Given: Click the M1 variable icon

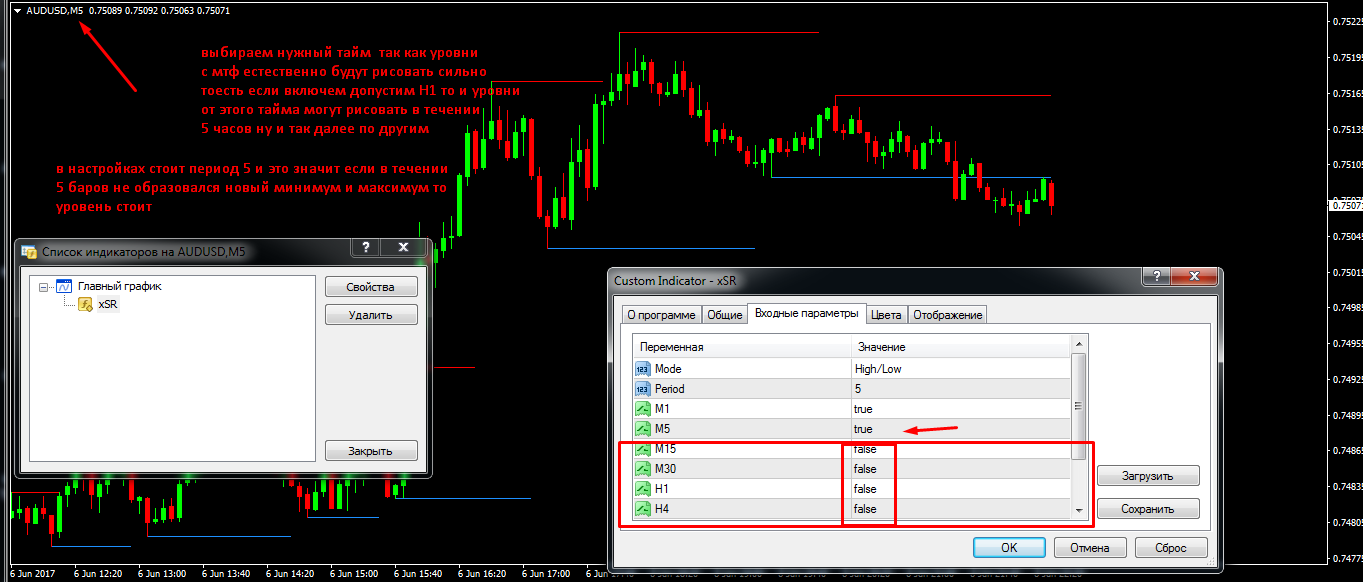Looking at the screenshot, I should coord(642,409).
